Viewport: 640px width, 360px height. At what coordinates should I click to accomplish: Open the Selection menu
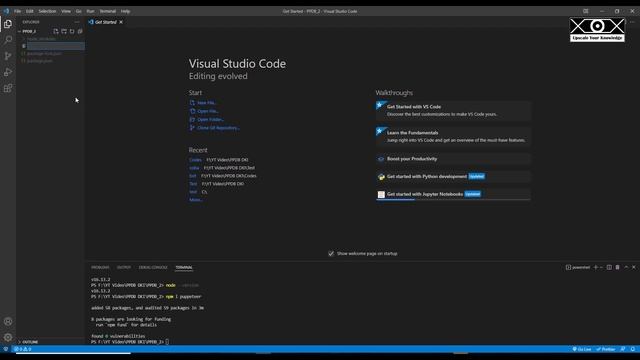coord(47,11)
